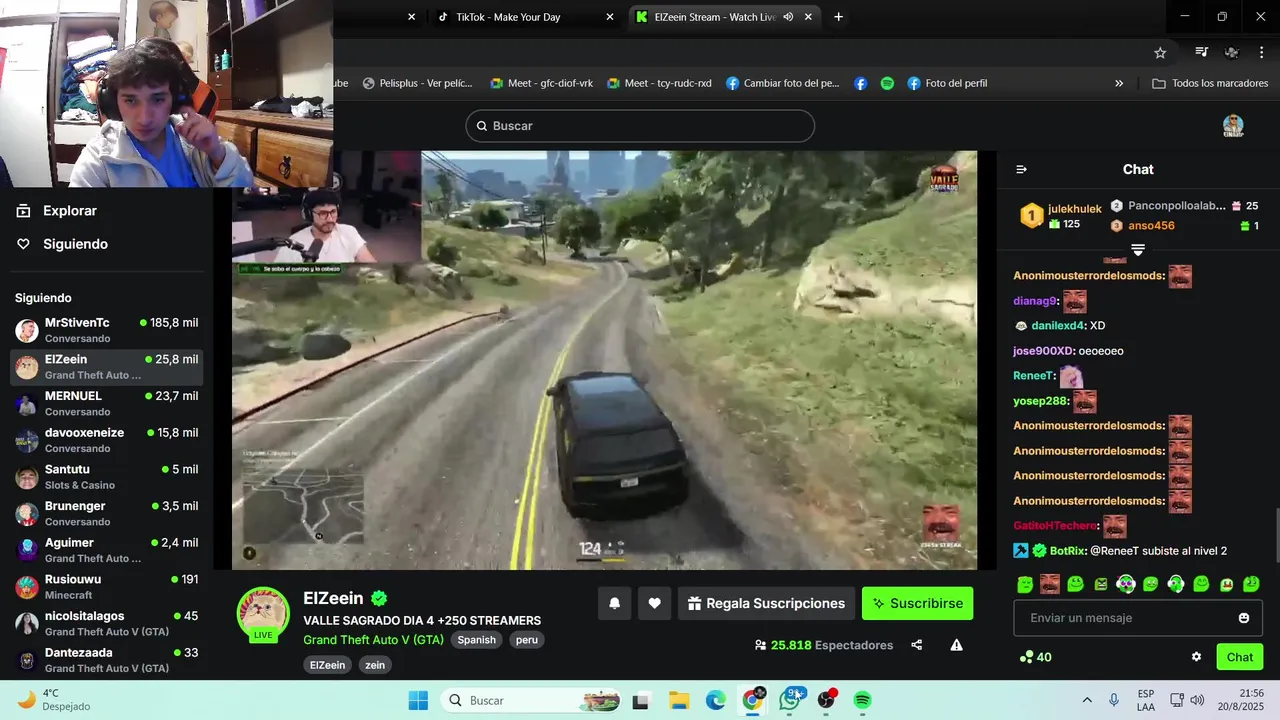Viewport: 1280px width, 720px height.
Task: Open Spotify from taskbar
Action: [863, 700]
